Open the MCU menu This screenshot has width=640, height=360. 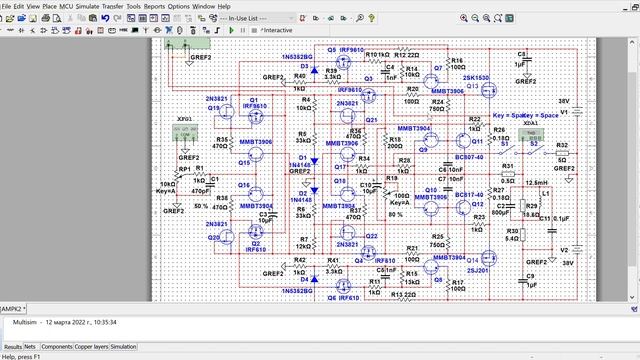66,7
